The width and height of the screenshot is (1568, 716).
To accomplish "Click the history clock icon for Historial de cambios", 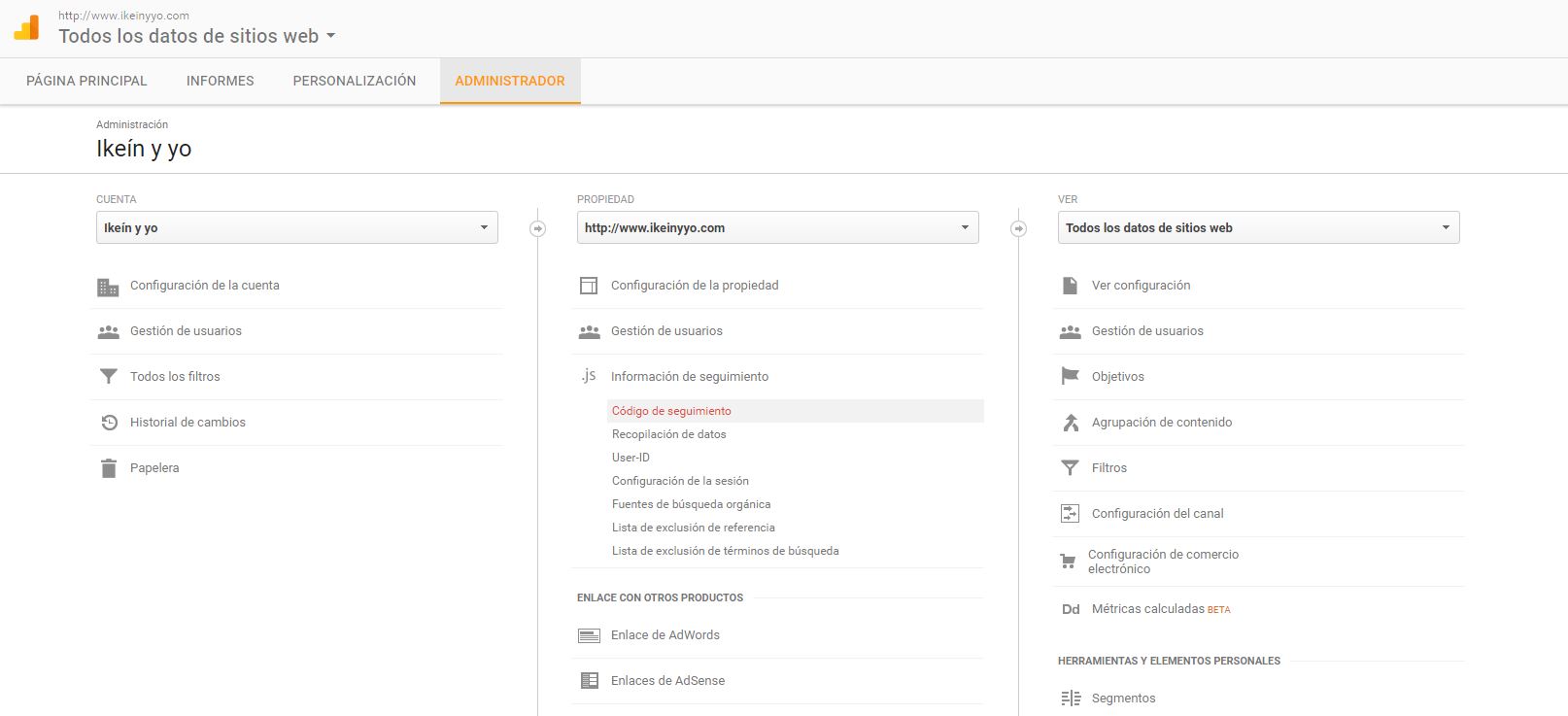I will pos(109,423).
